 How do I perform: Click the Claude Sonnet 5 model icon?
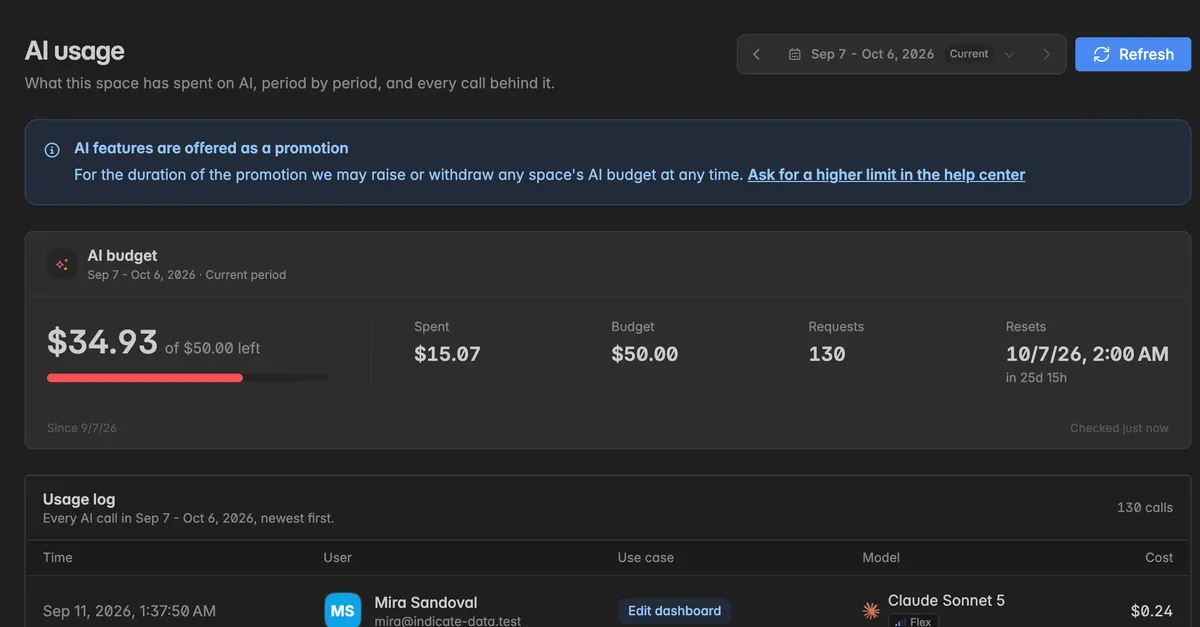click(871, 610)
